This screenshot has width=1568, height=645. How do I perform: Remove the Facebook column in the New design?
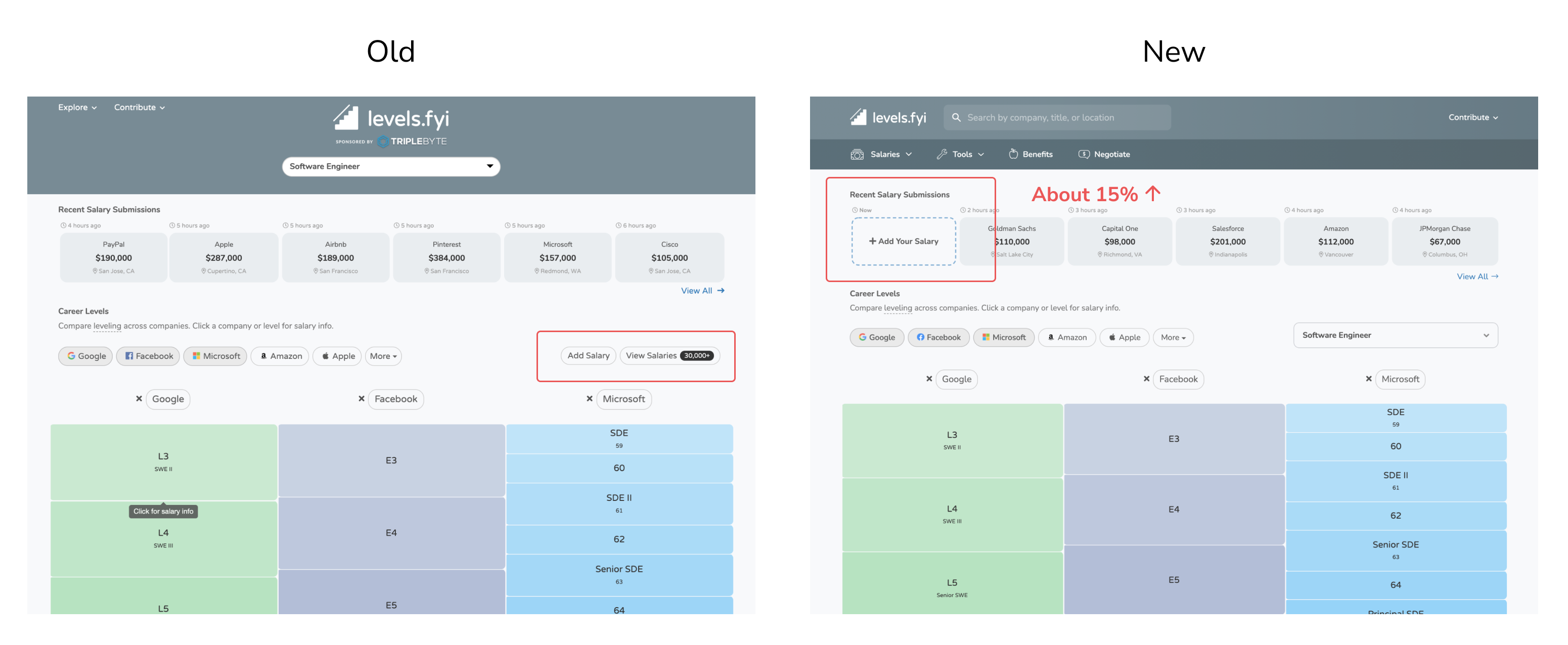pyautogui.click(x=1146, y=379)
